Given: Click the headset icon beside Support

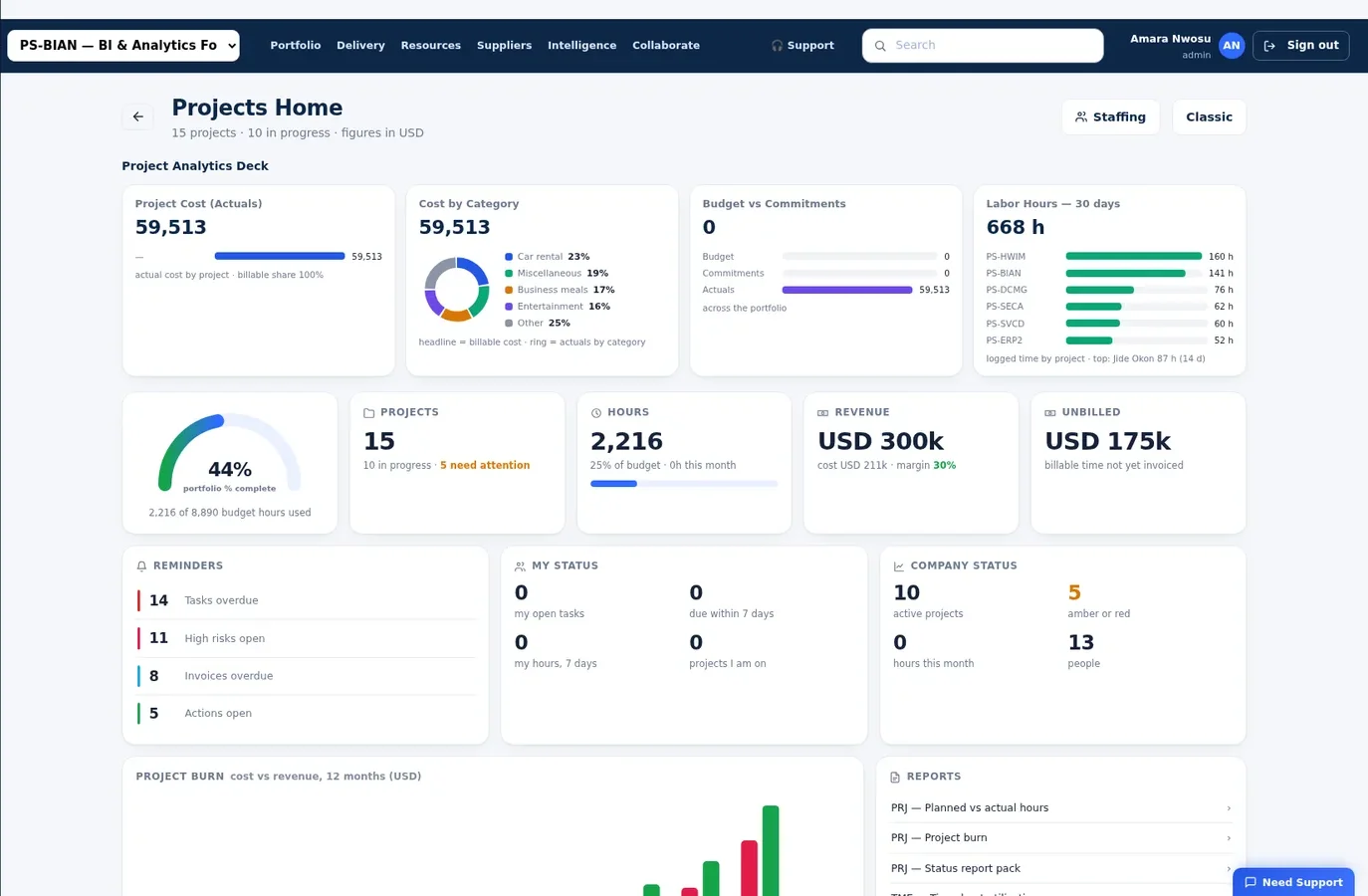Looking at the screenshot, I should point(777,46).
